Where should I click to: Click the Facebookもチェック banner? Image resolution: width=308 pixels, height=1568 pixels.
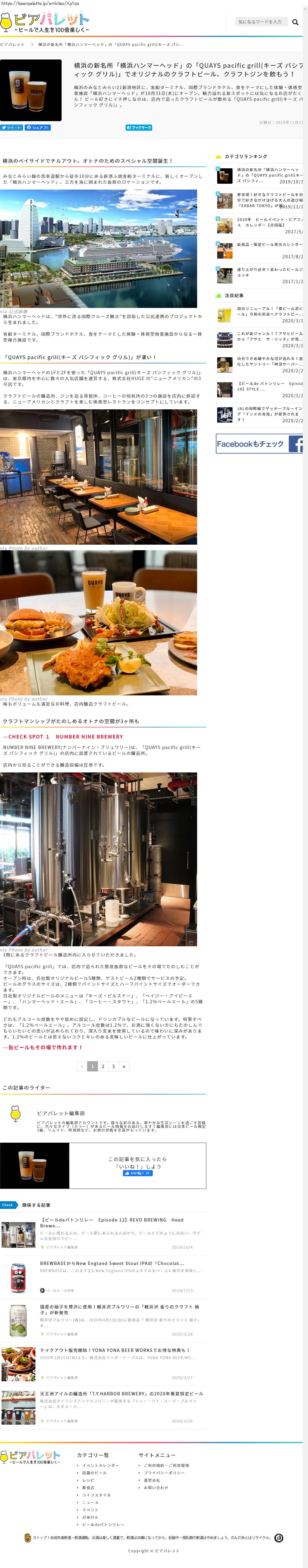click(259, 444)
